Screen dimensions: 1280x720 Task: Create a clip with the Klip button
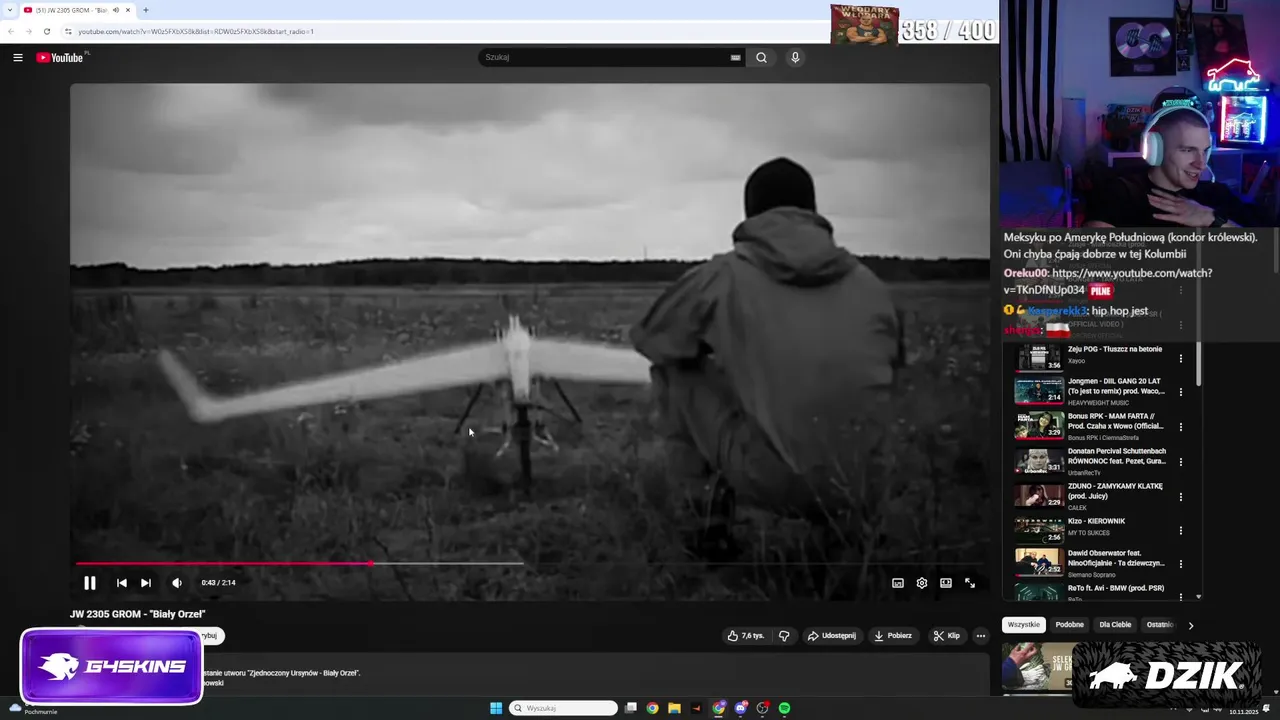946,636
